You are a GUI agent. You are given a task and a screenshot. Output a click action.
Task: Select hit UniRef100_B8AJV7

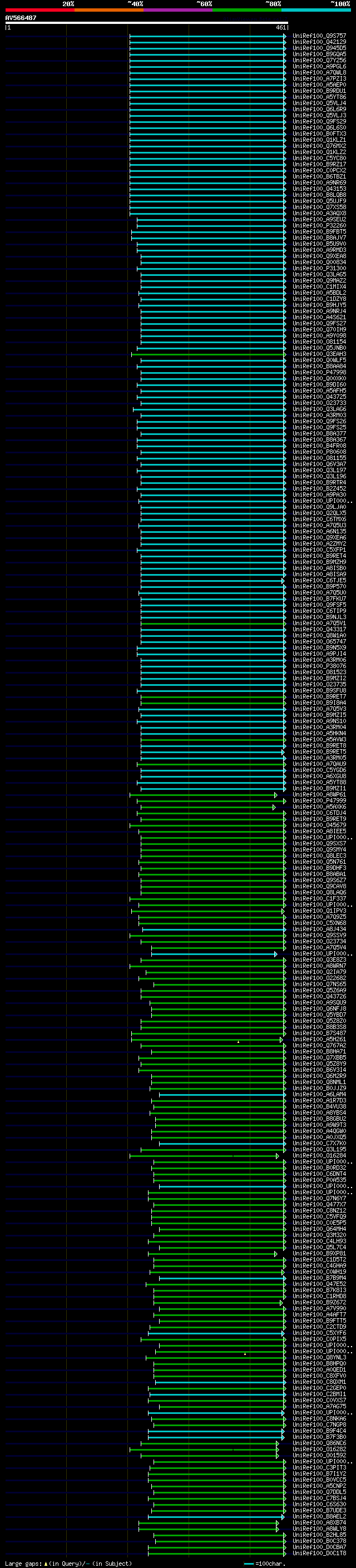click(319, 238)
